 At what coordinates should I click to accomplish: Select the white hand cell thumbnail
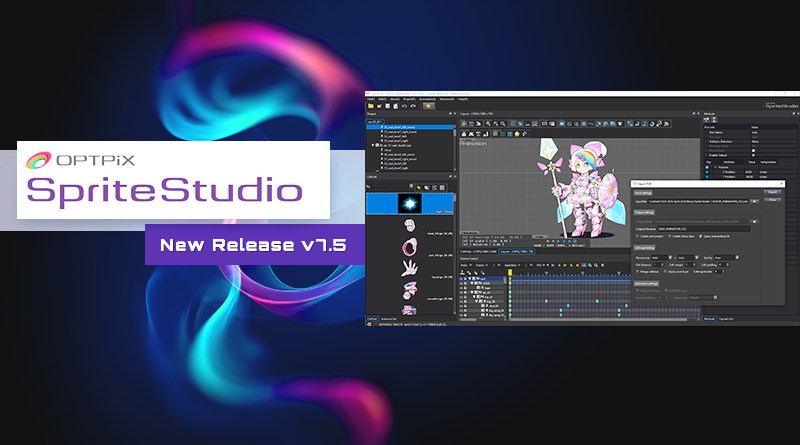[x=410, y=268]
